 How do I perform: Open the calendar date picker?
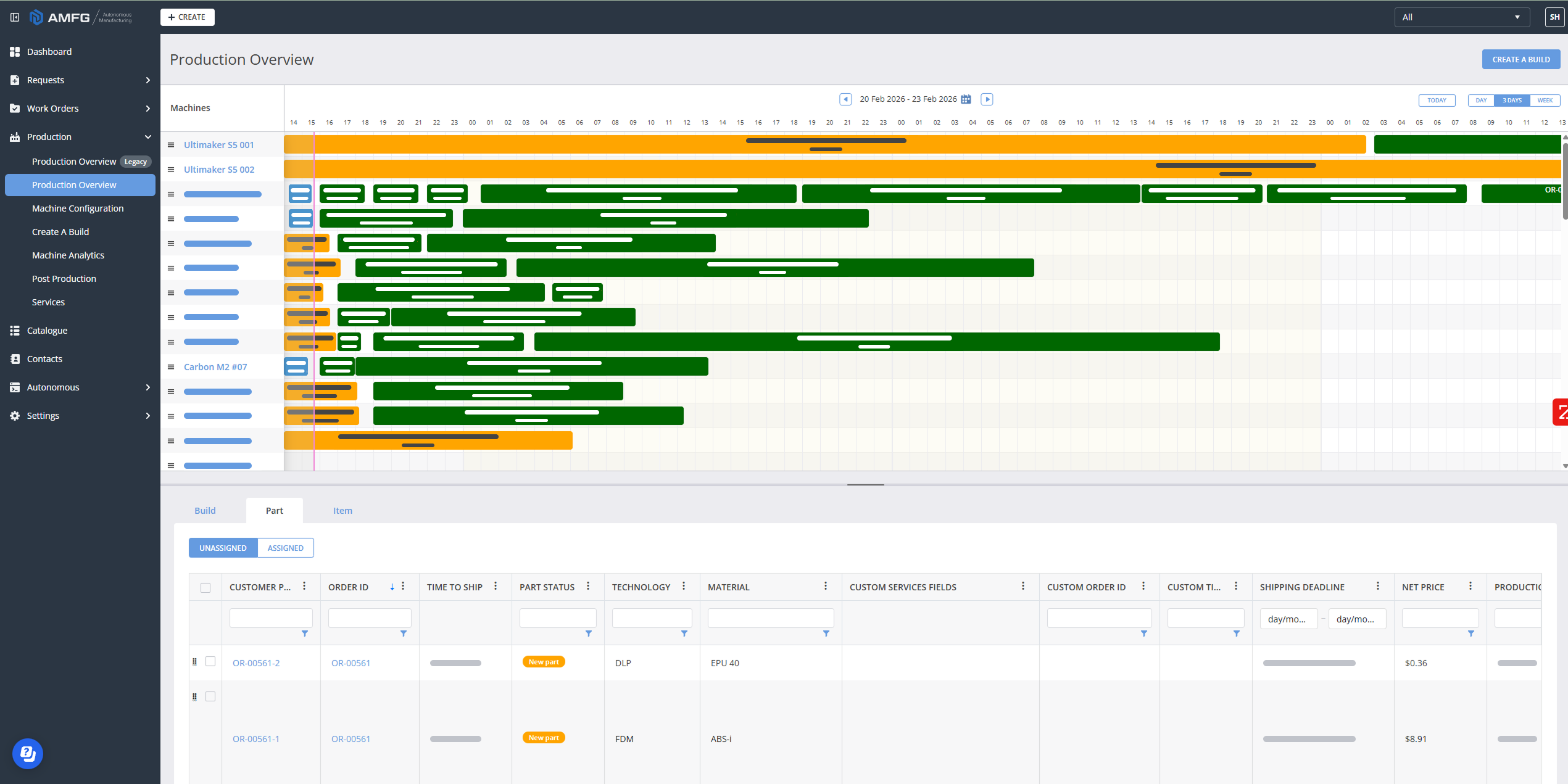[x=966, y=99]
